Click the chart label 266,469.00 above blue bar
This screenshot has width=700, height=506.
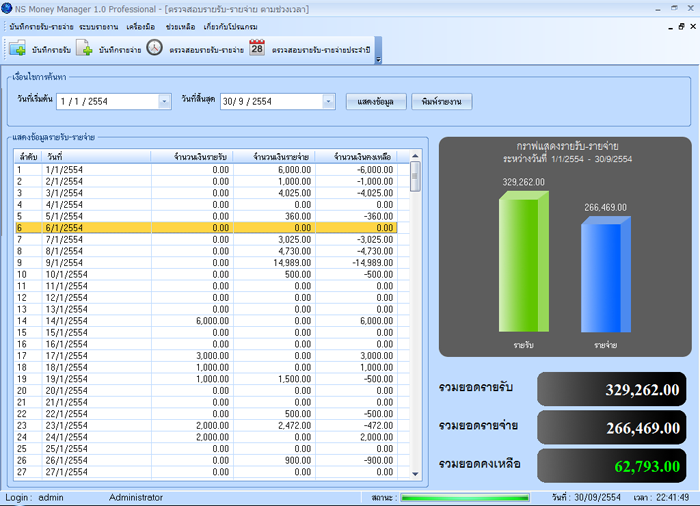605,207
